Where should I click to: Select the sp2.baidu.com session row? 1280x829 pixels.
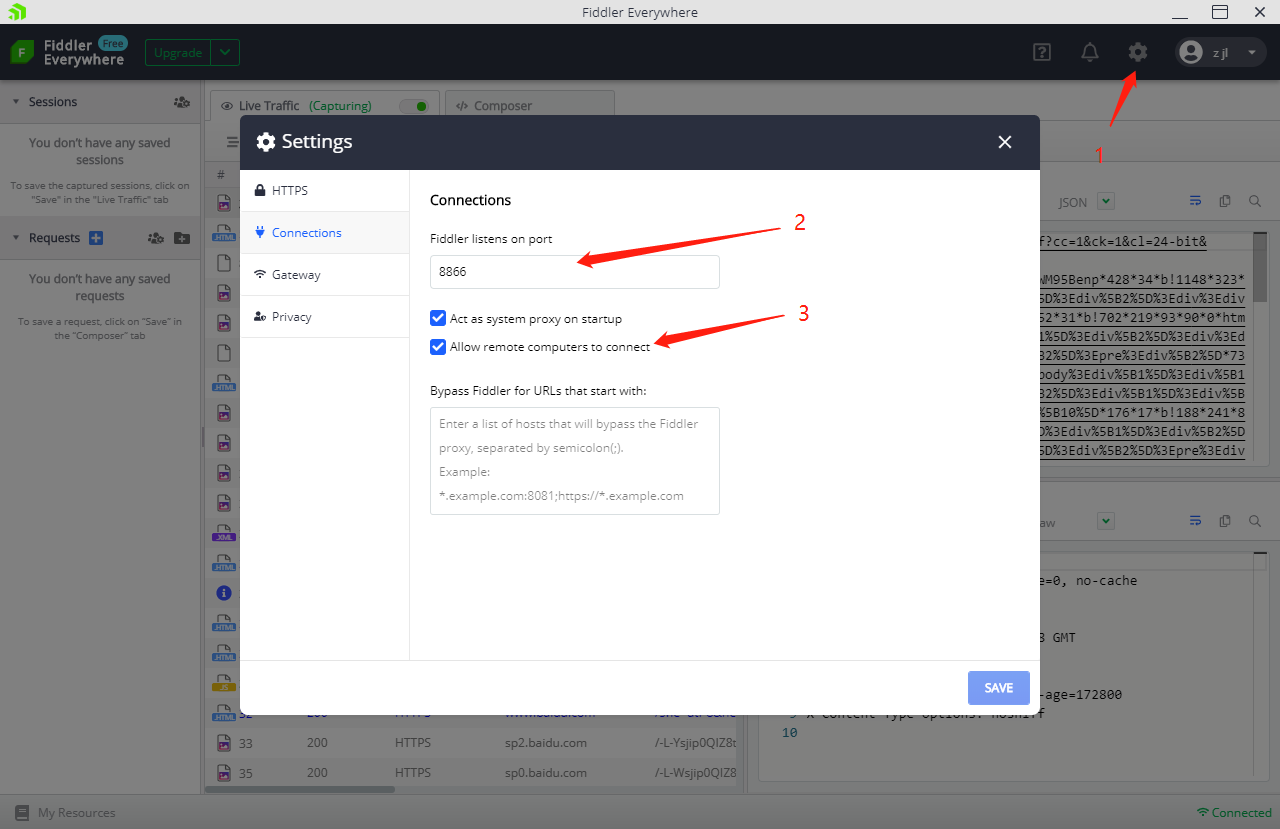click(472, 743)
